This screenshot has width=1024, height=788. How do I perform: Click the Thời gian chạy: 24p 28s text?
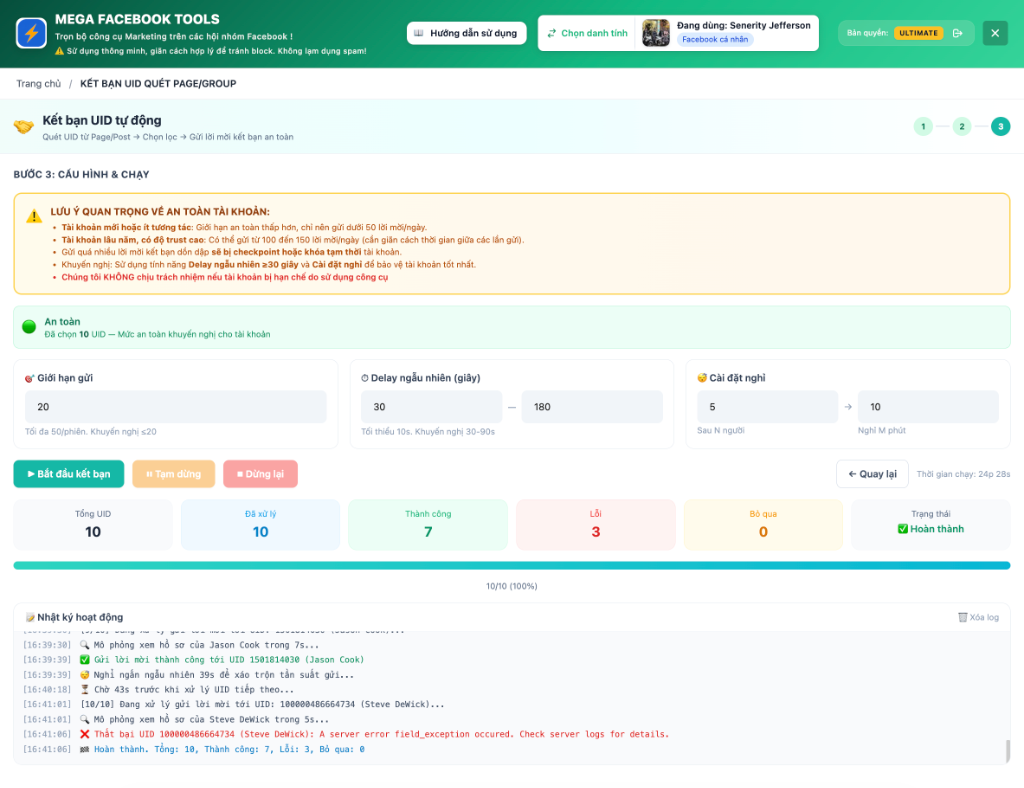(x=963, y=474)
